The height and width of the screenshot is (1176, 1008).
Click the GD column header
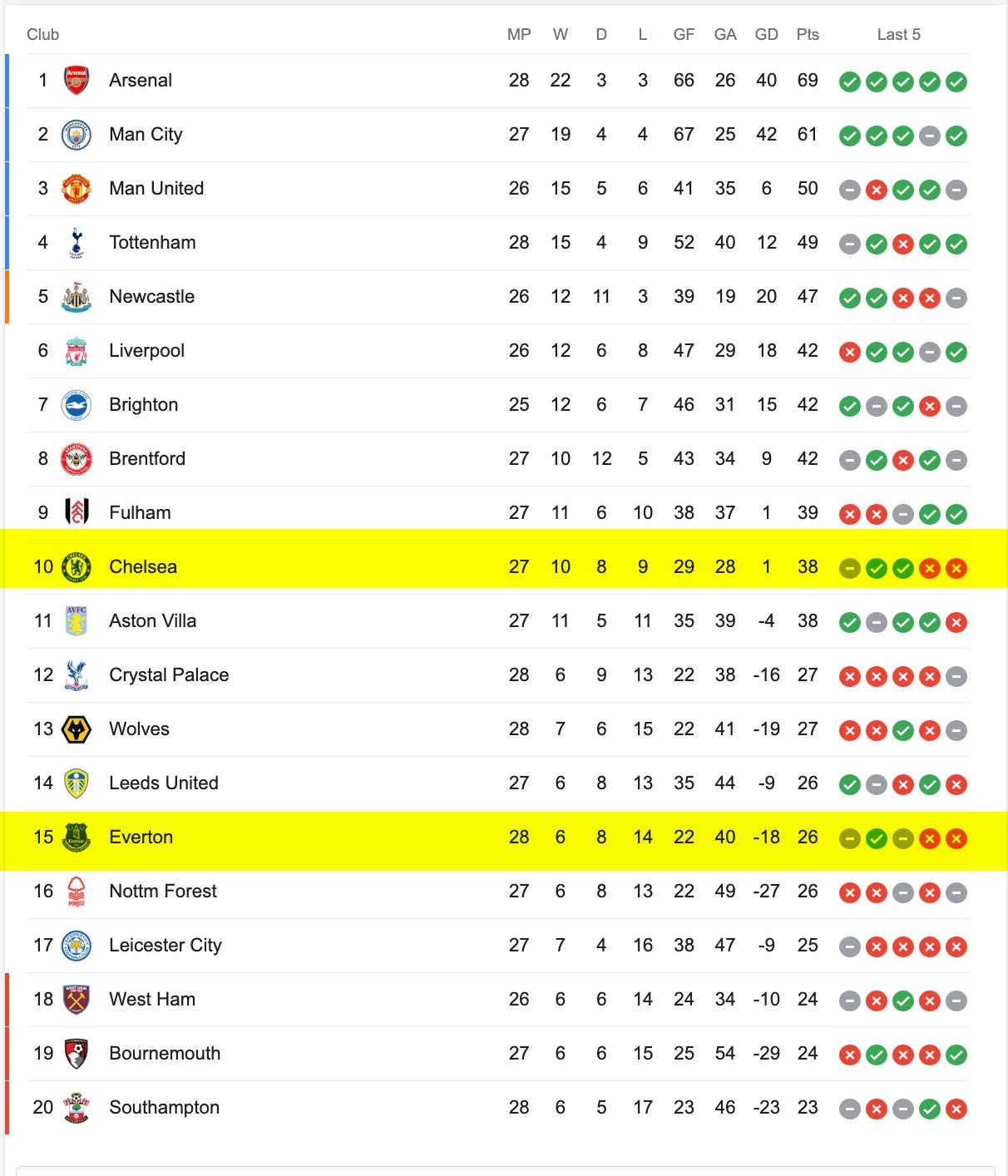766,34
